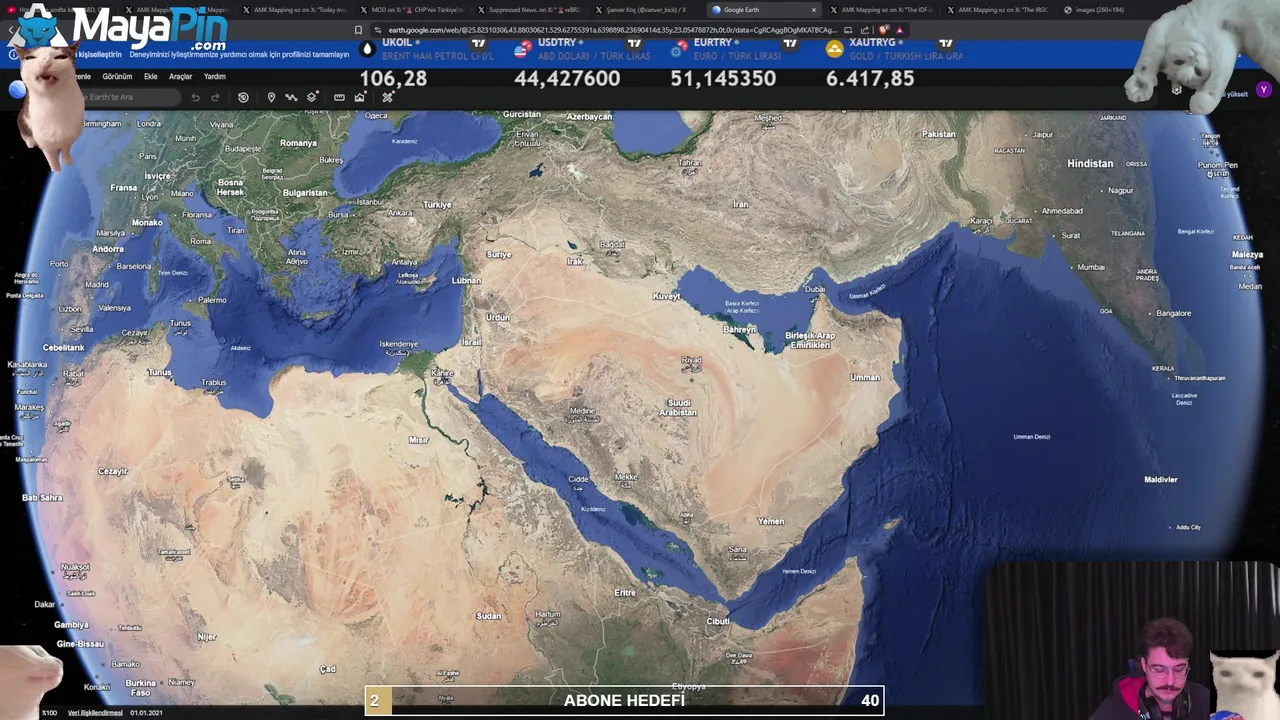The height and width of the screenshot is (720, 1280).
Task: Select the draw path tool
Action: click(x=291, y=97)
